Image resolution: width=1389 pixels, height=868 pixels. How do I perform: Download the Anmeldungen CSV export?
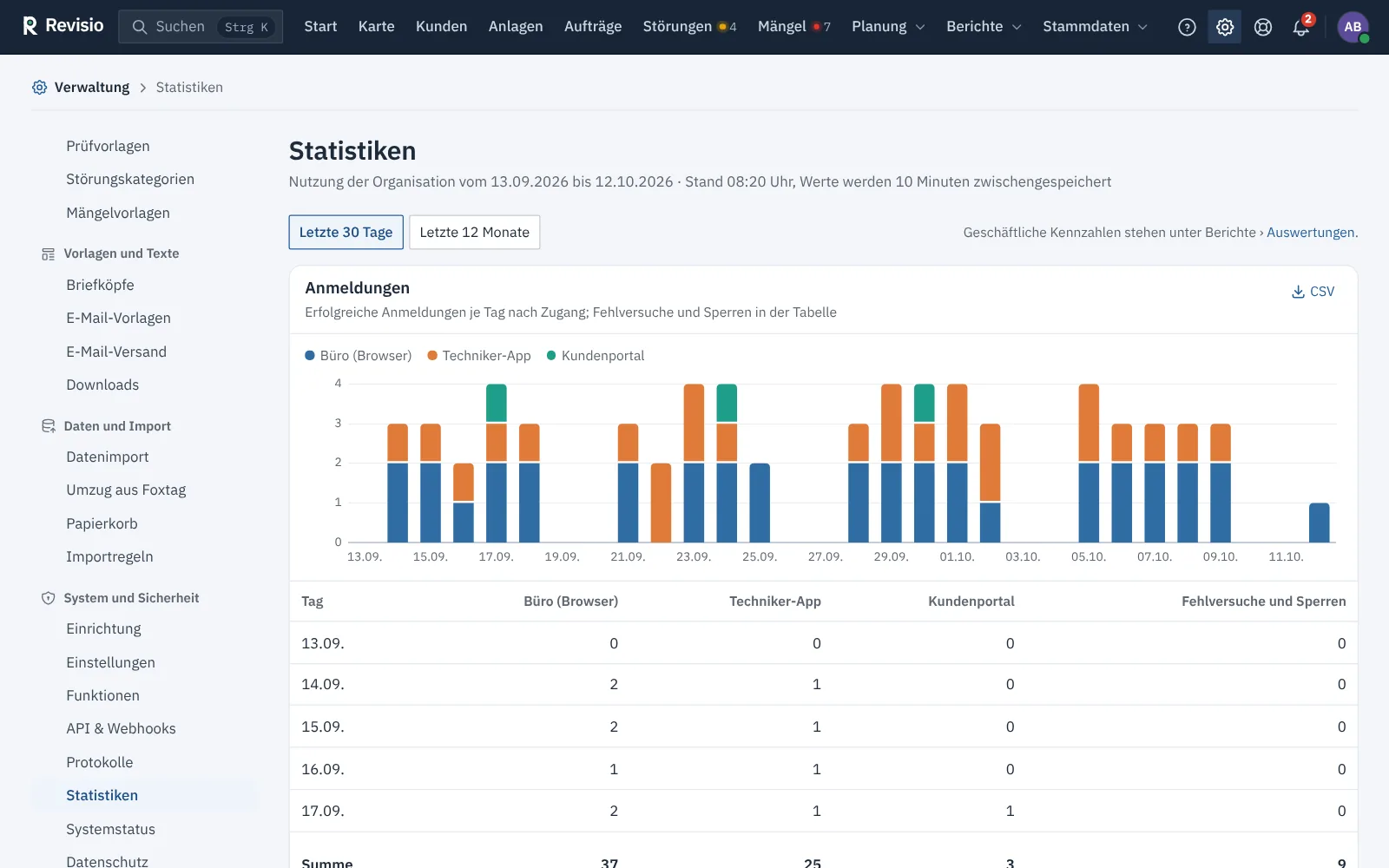tap(1313, 292)
